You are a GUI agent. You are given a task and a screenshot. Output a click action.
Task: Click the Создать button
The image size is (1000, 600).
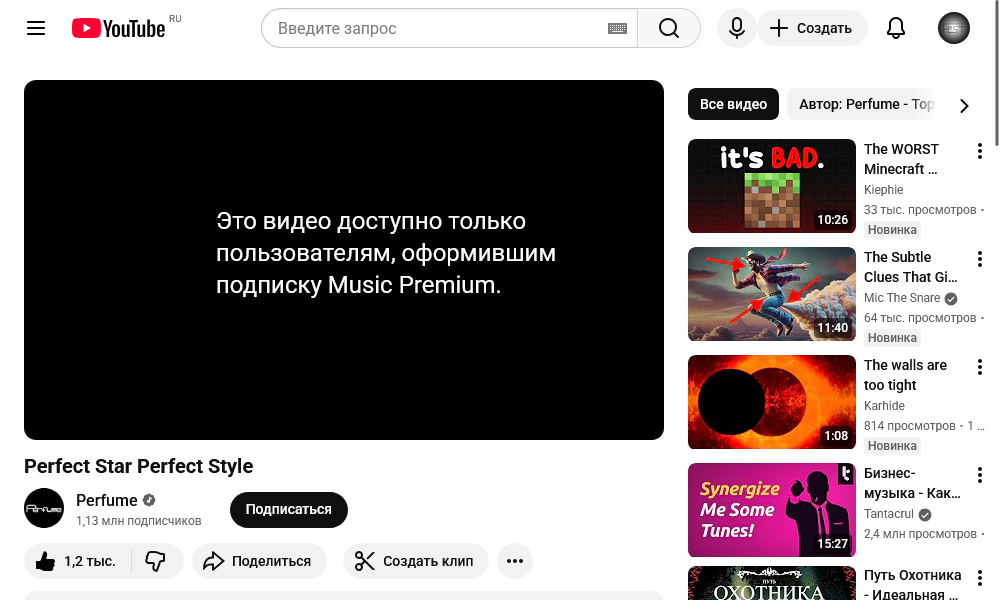(812, 28)
